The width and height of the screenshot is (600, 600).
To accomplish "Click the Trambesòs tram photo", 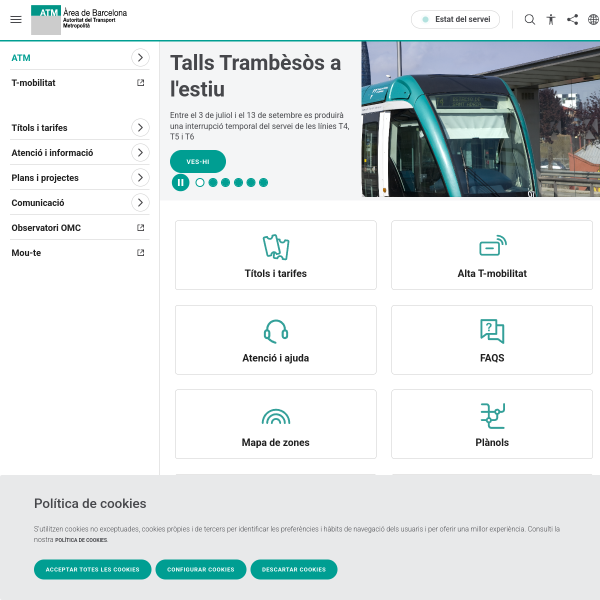I will pos(481,119).
